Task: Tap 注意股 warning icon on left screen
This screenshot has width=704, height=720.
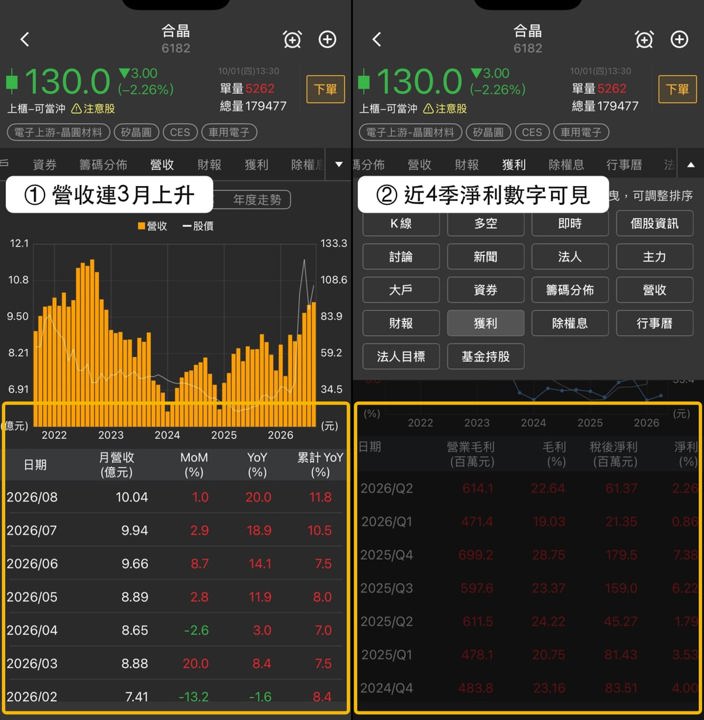Action: (x=76, y=109)
